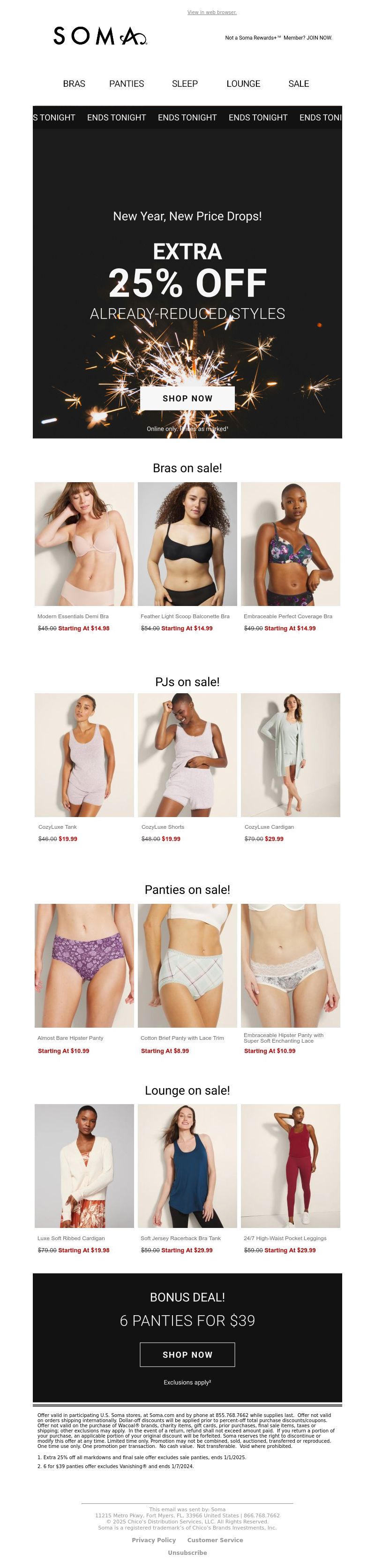Open the Embraceable Perfect Coverage Bra photo
This screenshot has height=1568, width=375.
tap(290, 544)
